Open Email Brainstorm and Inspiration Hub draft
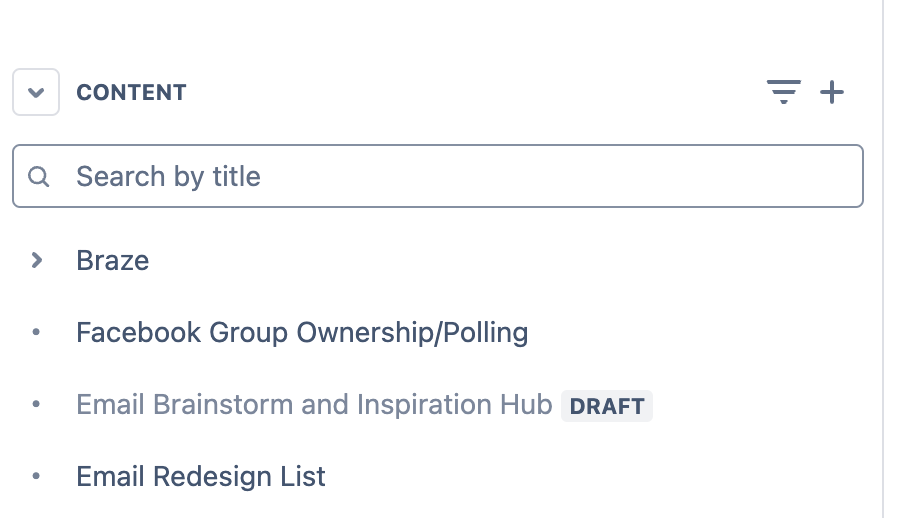The image size is (914, 518). point(314,404)
